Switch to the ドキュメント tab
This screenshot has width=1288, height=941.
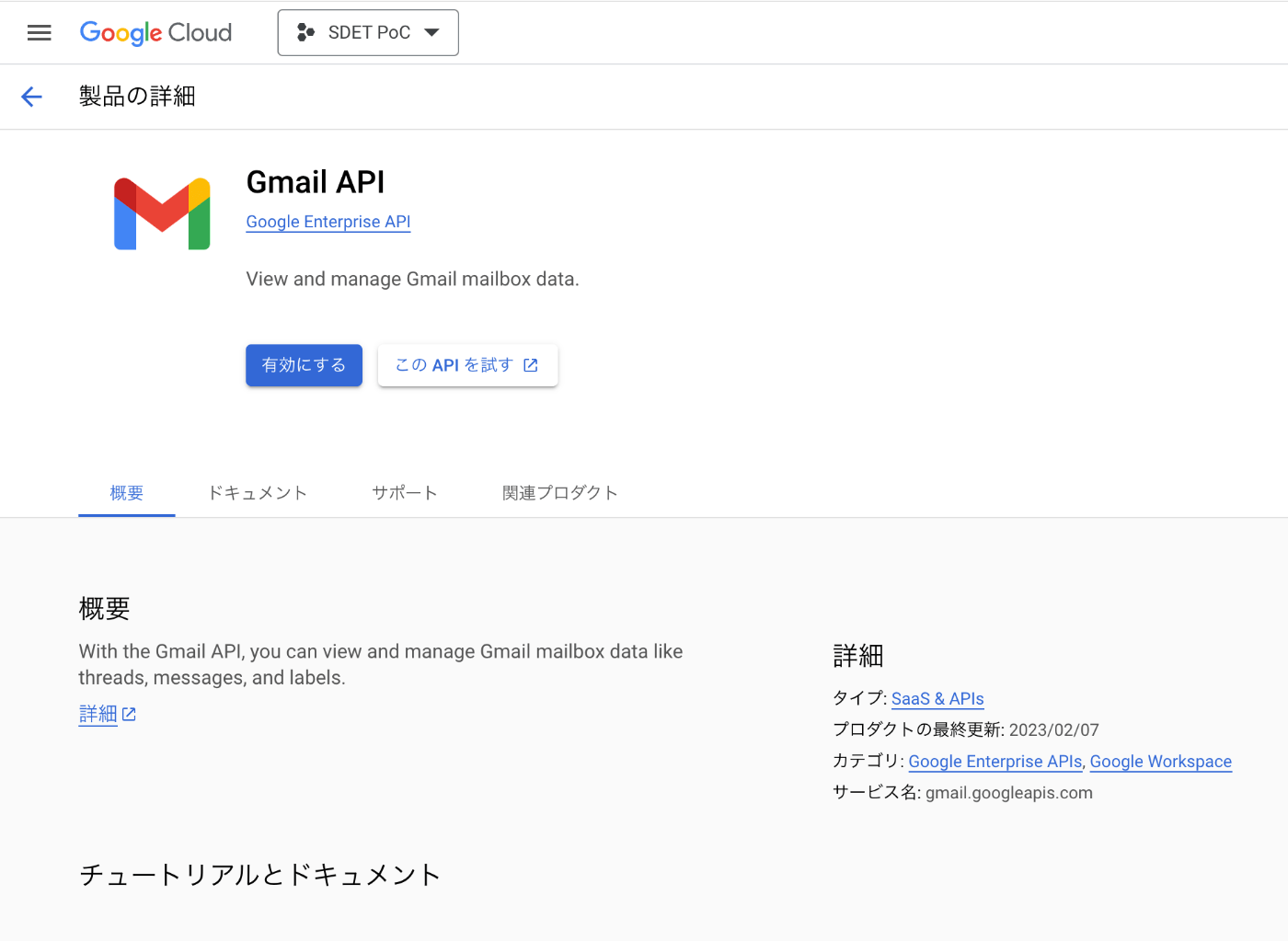click(258, 492)
